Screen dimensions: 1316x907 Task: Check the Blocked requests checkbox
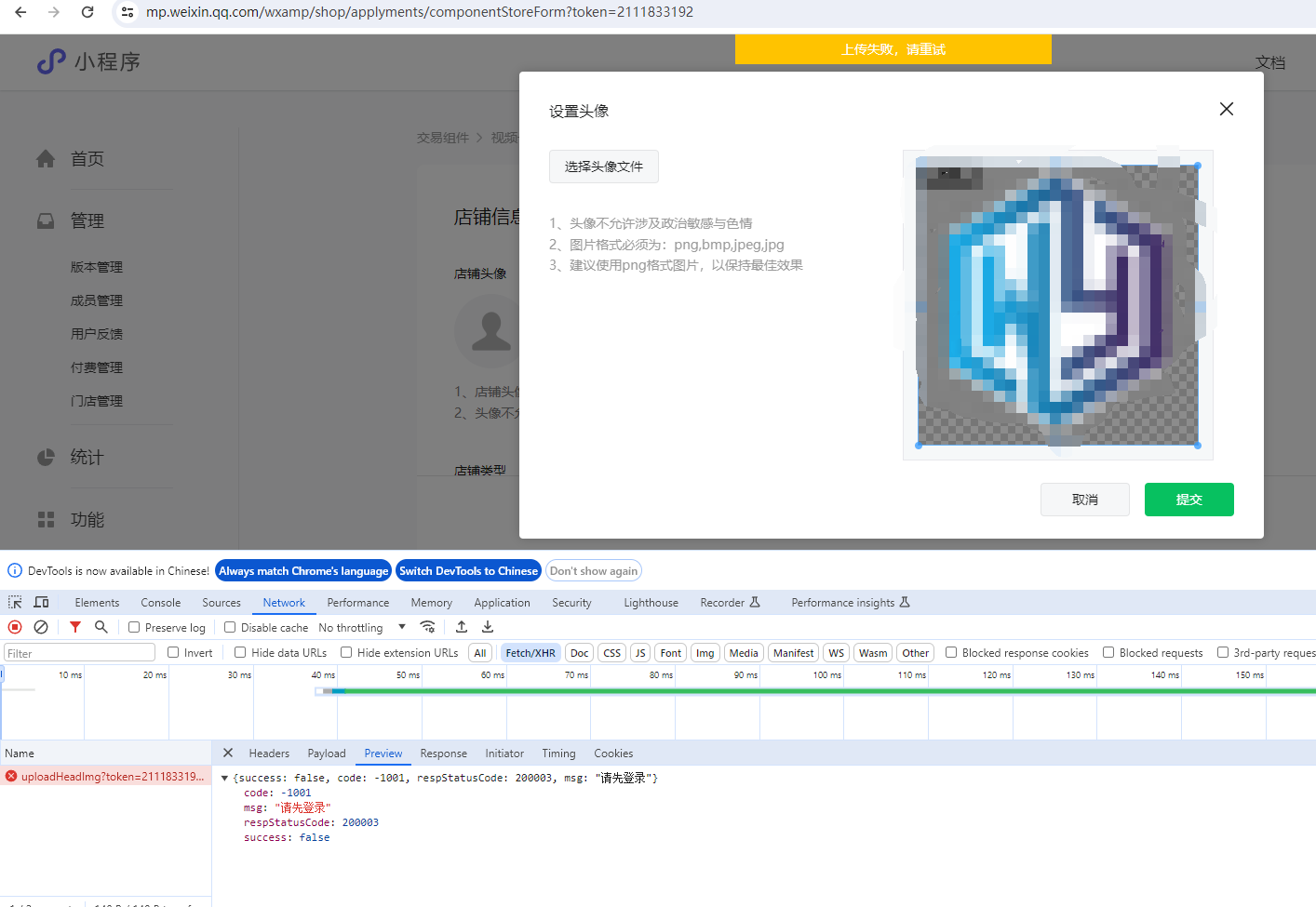point(1108,652)
